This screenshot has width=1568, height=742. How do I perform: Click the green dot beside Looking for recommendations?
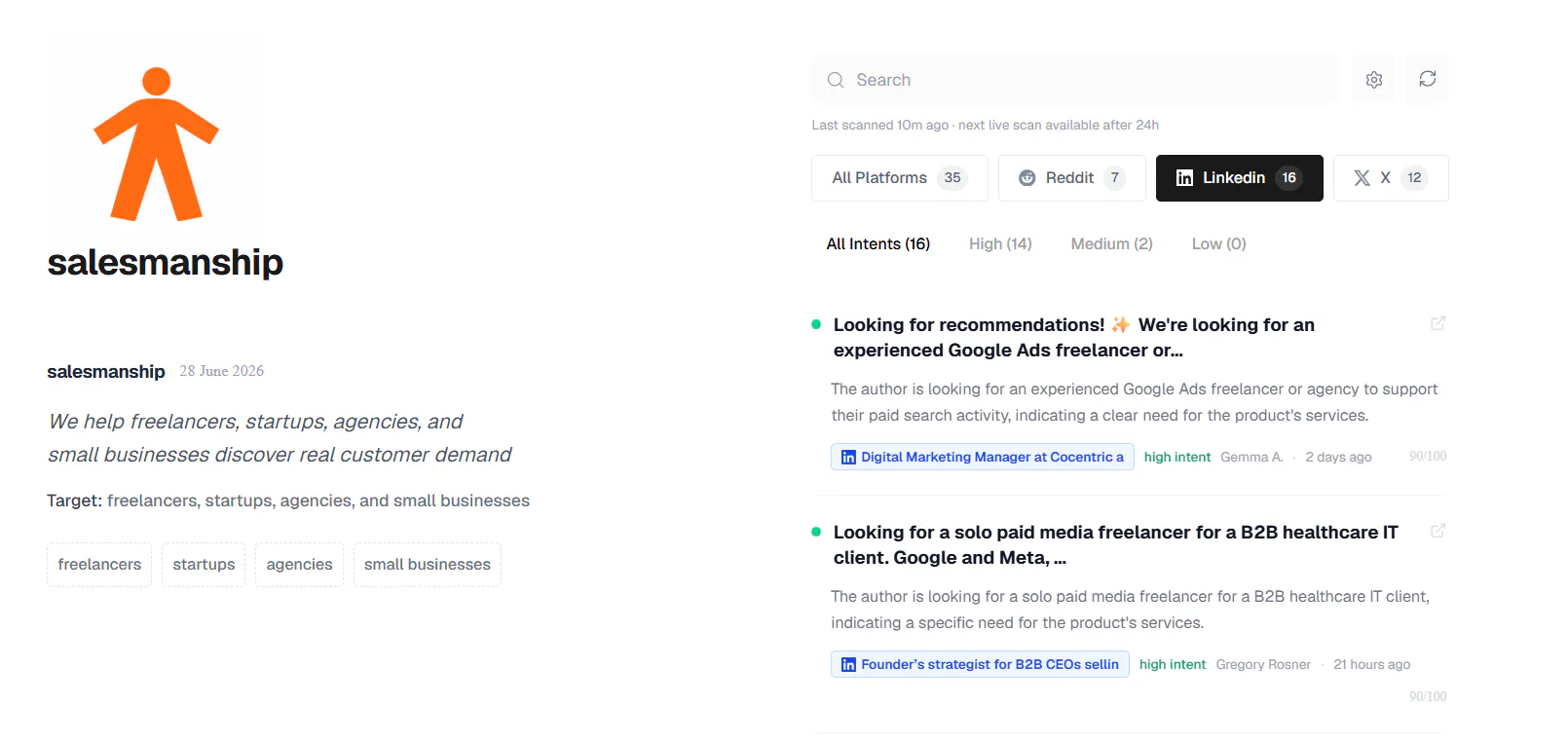pyautogui.click(x=816, y=324)
